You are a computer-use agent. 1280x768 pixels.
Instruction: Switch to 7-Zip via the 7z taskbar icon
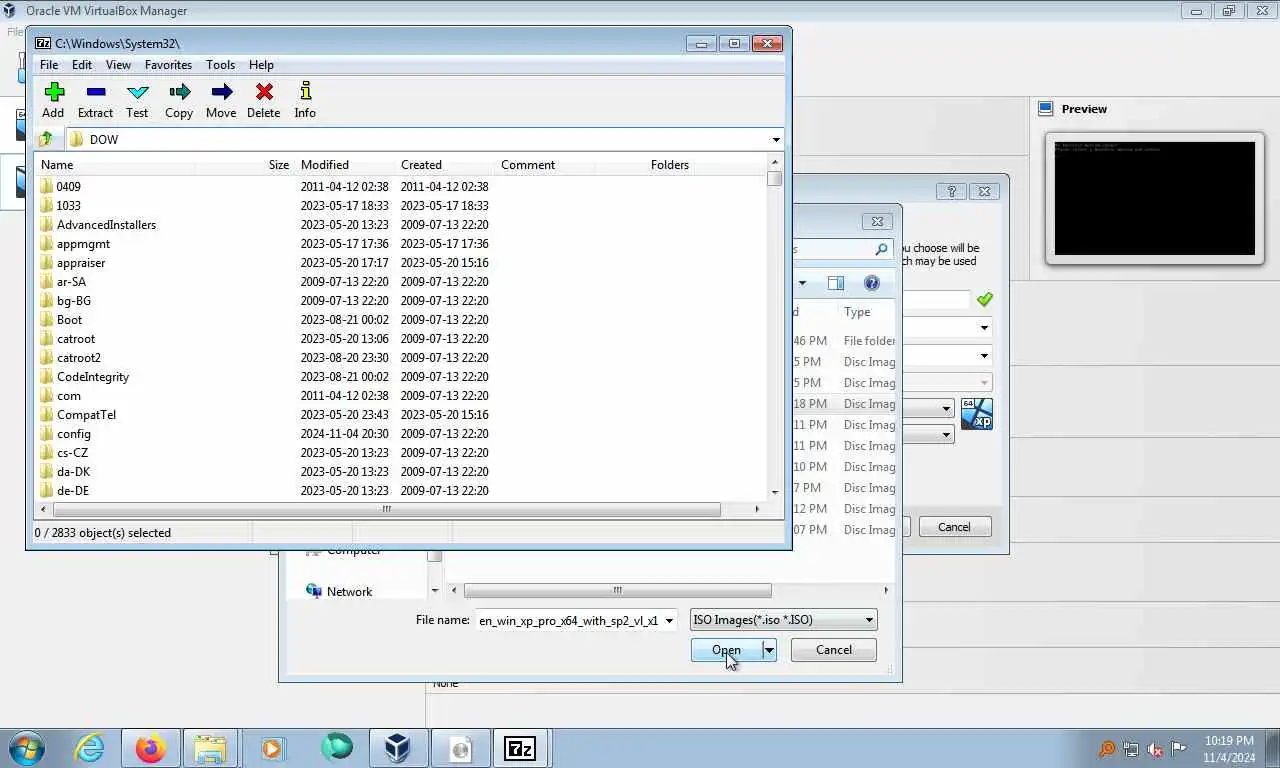point(520,749)
